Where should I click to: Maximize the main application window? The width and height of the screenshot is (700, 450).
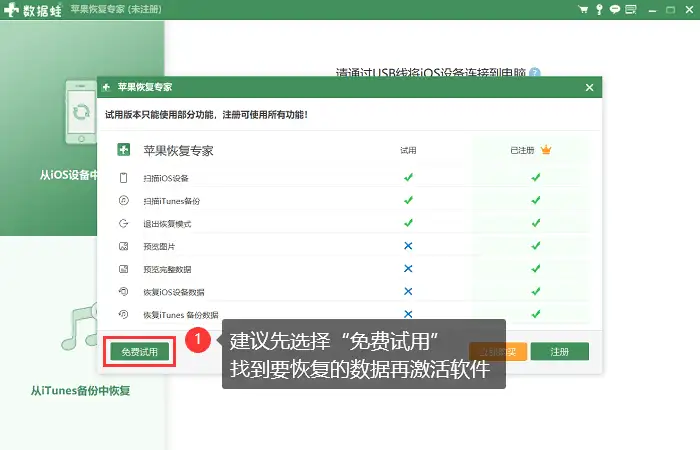pyautogui.click(x=671, y=10)
